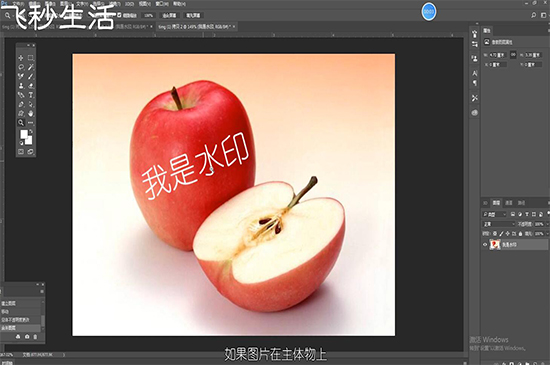The width and height of the screenshot is (550, 365).
Task: Click the 填充屏幕 button
Action: coord(193,15)
